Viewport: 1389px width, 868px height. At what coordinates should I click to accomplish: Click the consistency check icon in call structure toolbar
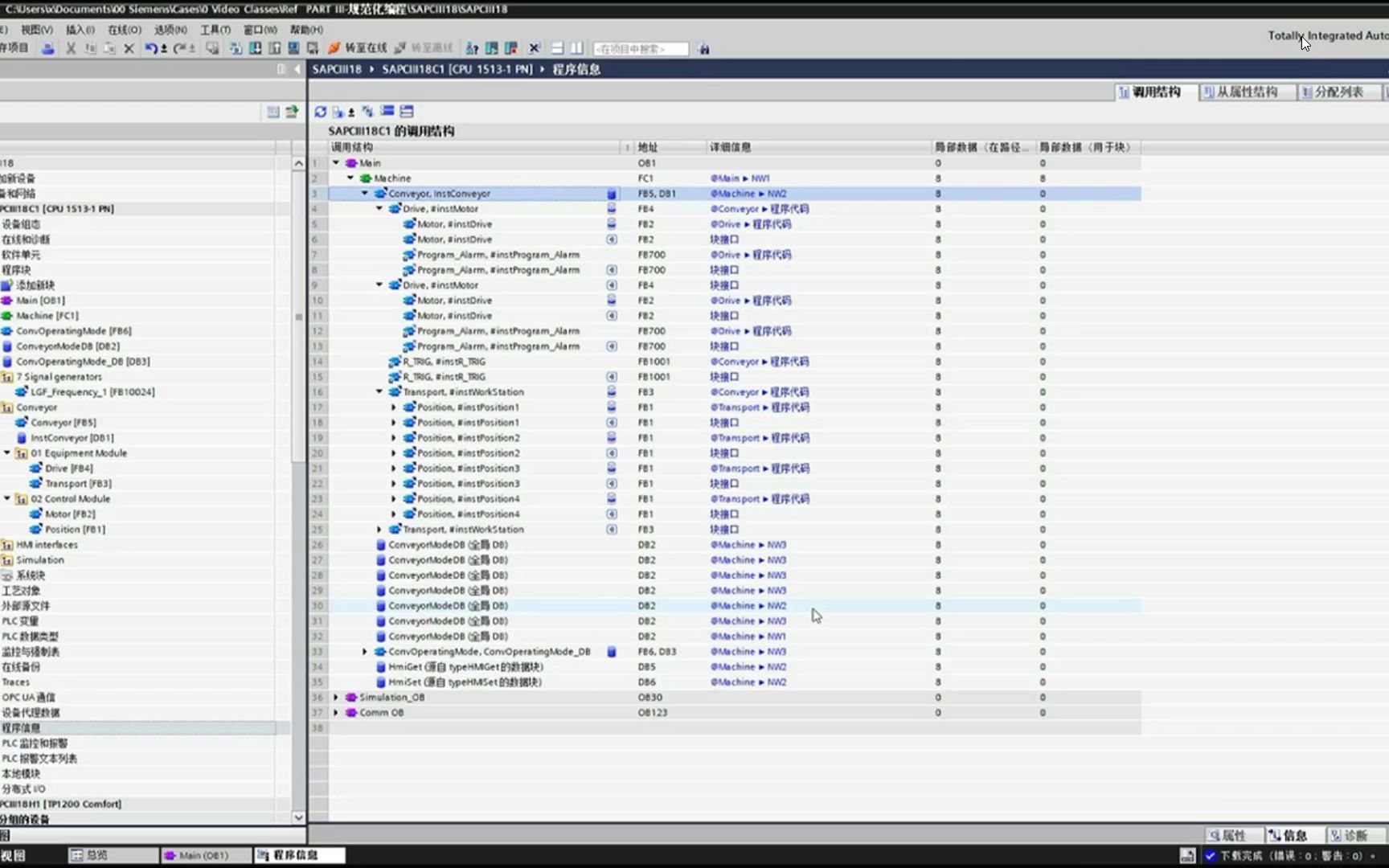(367, 111)
